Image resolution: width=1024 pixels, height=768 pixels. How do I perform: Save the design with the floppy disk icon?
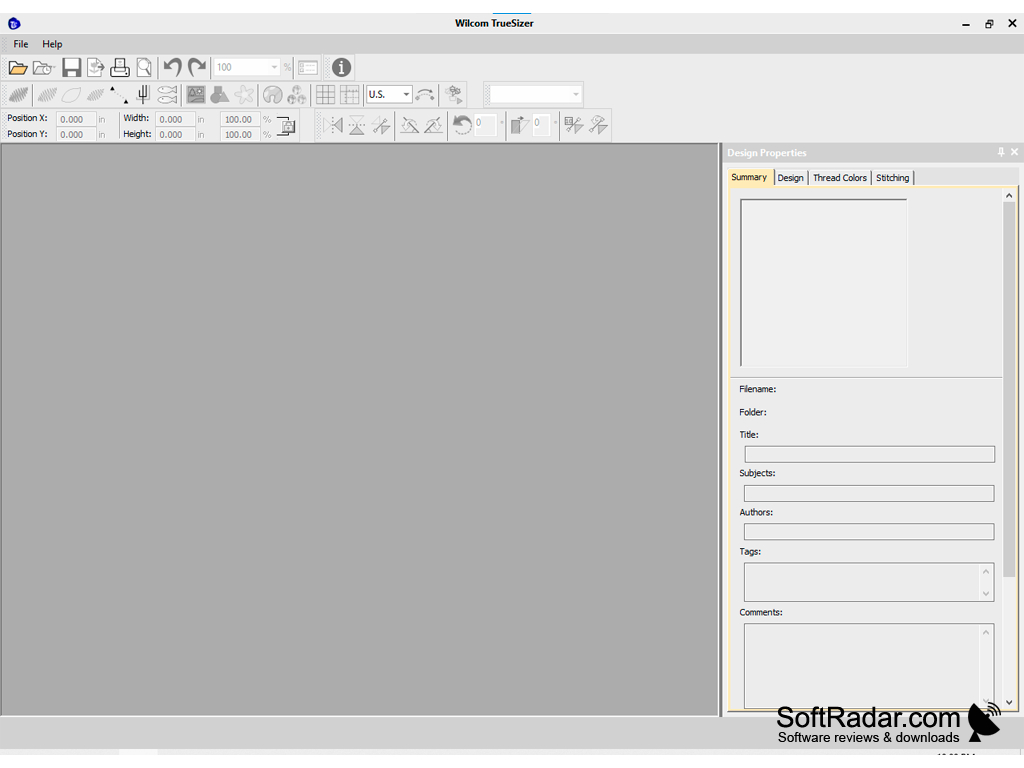[71, 67]
